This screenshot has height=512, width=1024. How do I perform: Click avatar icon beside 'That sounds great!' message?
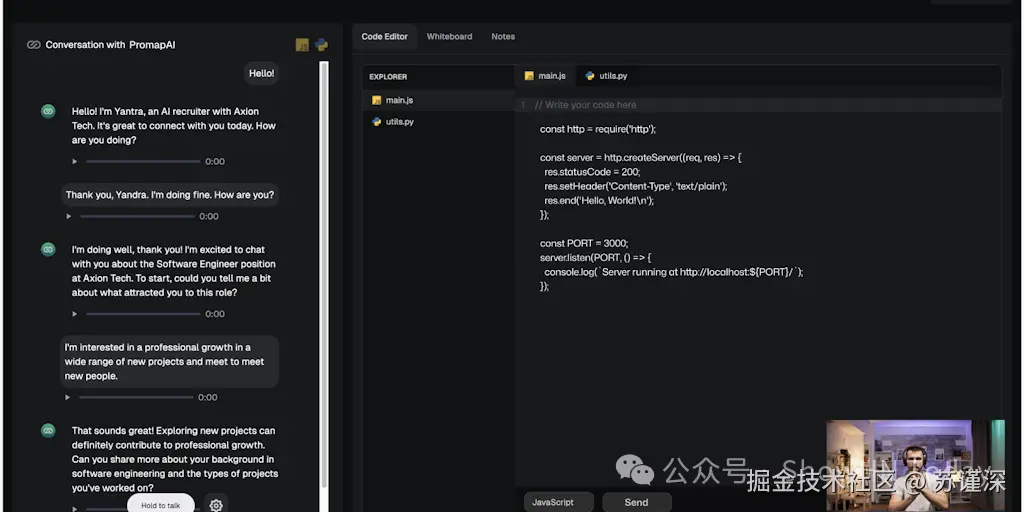click(x=48, y=430)
